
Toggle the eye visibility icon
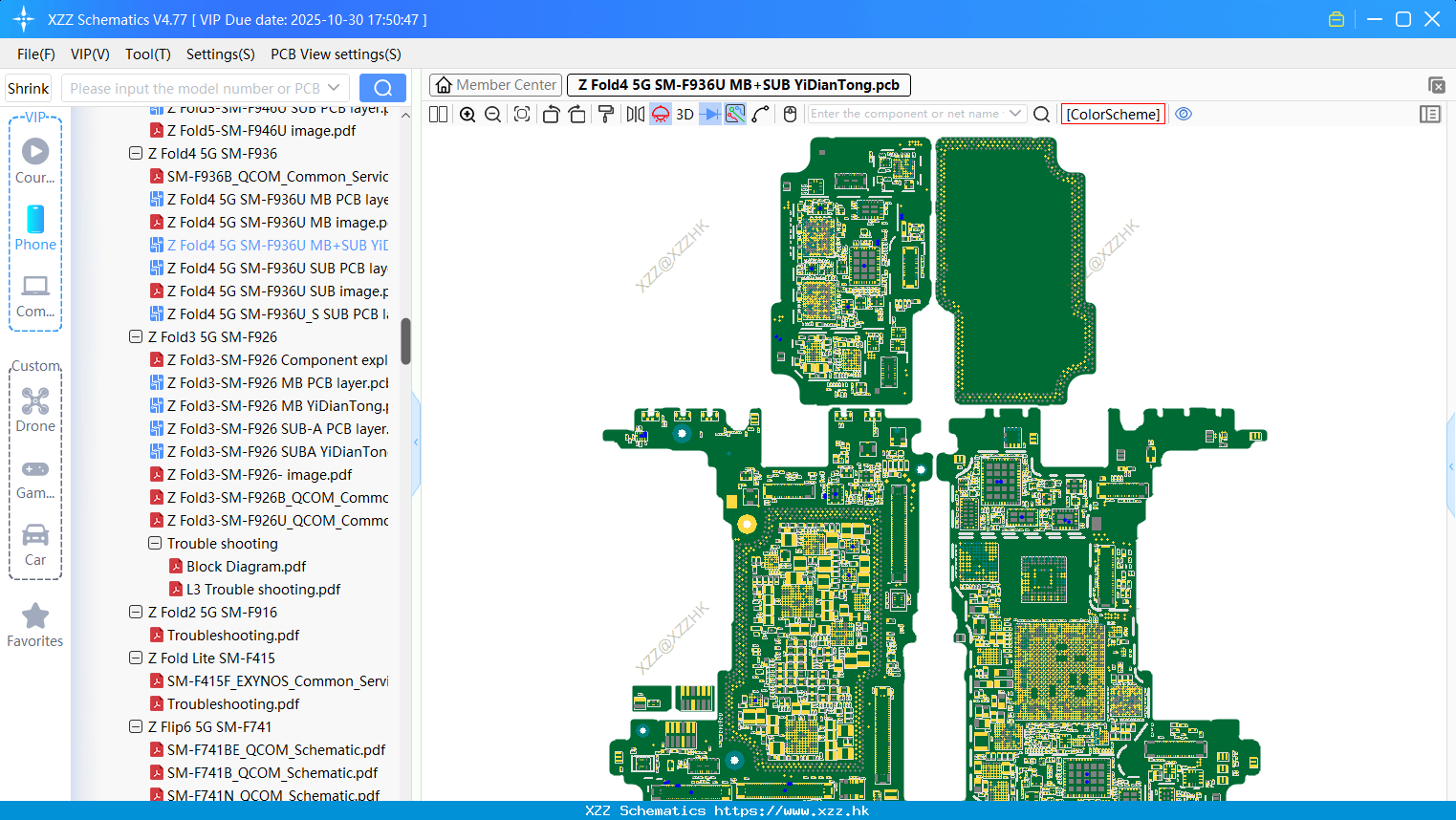1184,114
